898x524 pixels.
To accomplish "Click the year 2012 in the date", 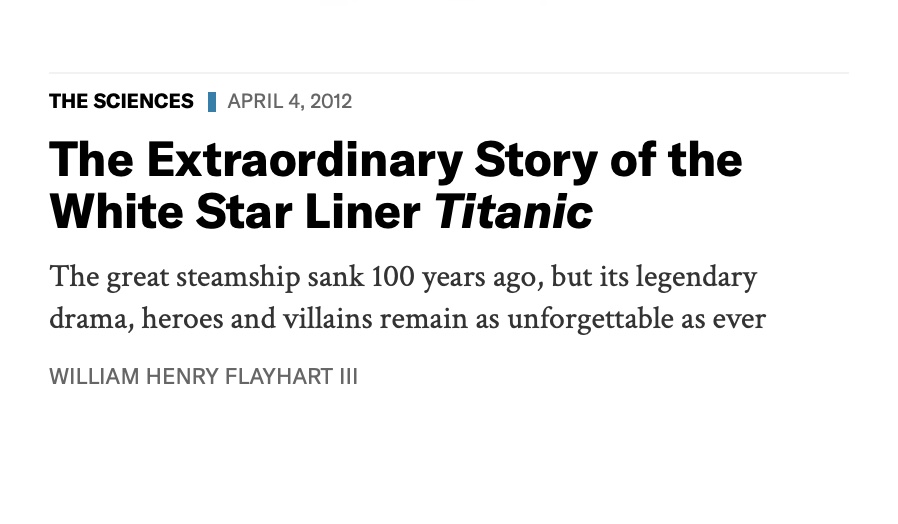I will 331,101.
